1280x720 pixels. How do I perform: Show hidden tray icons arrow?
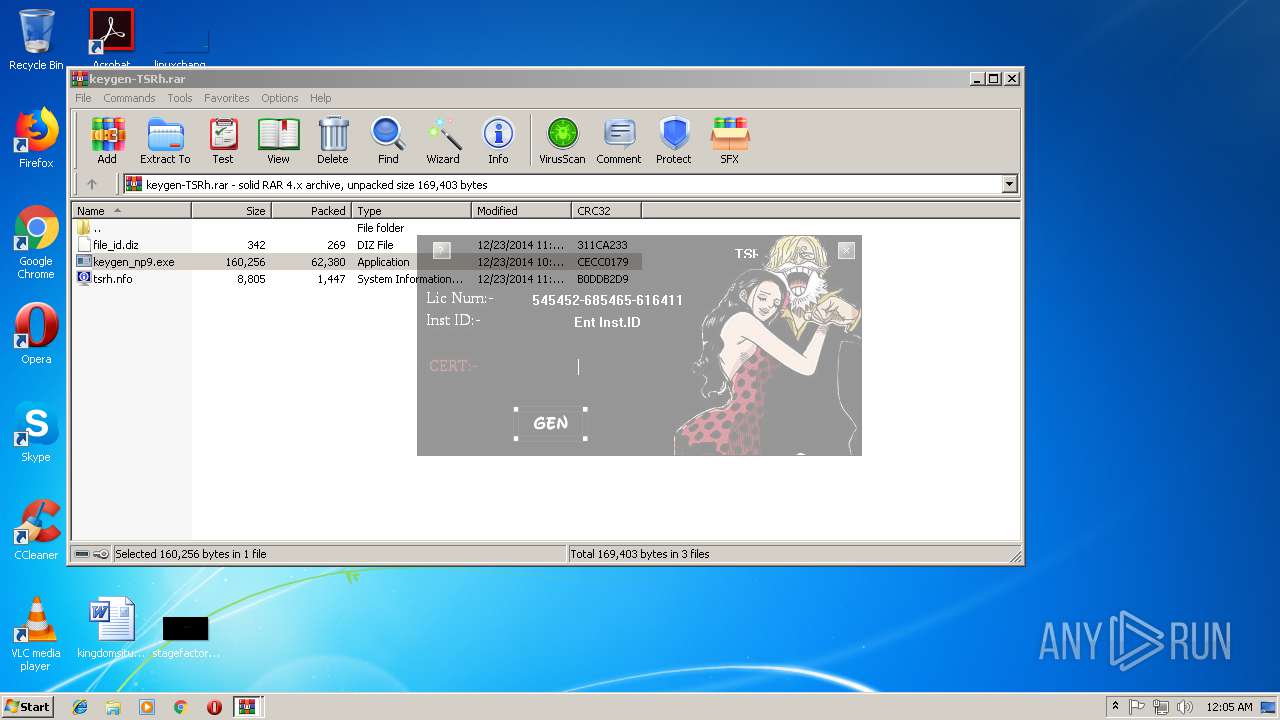tap(1115, 707)
